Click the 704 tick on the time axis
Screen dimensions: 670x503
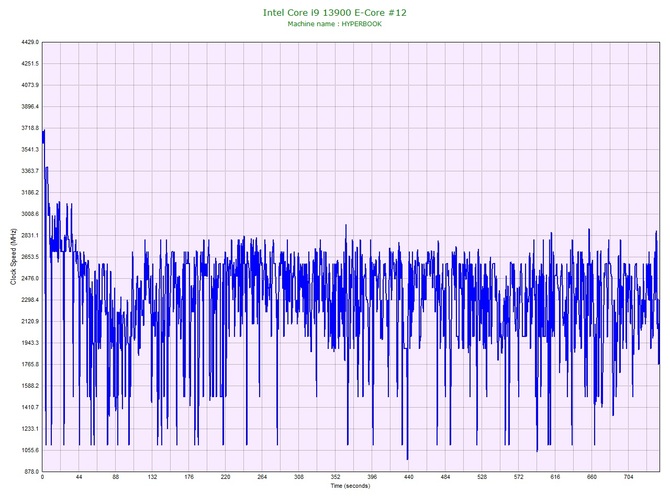pyautogui.click(x=629, y=477)
